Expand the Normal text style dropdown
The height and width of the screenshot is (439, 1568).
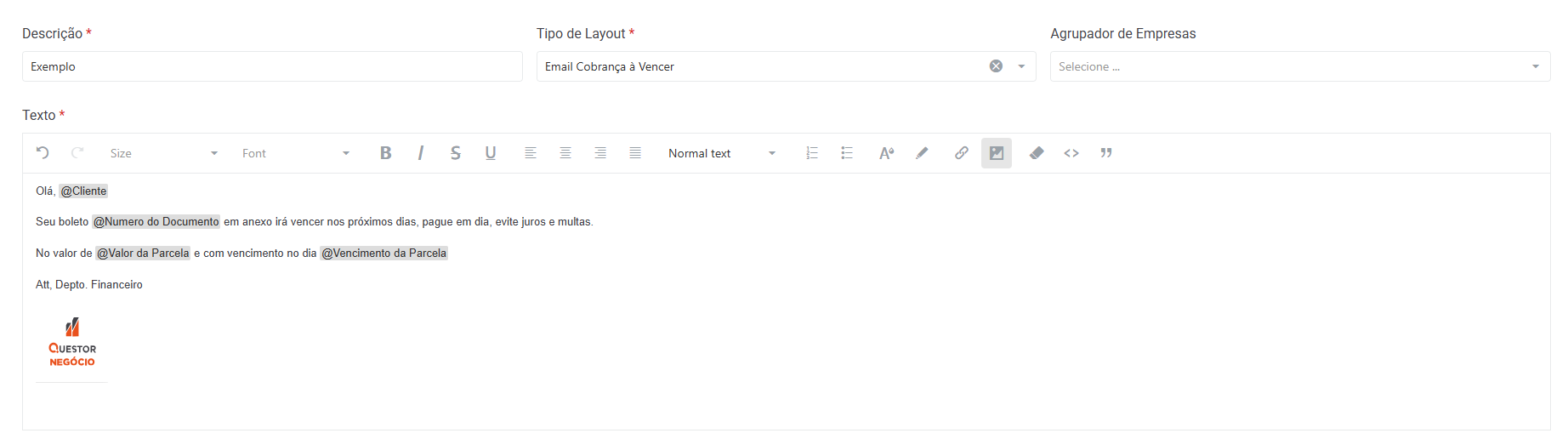(x=722, y=153)
